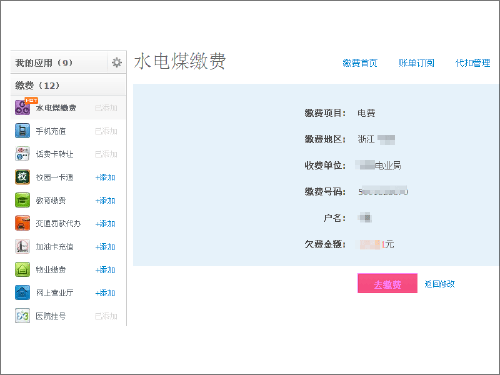Open the blue 网上营业厅 icon
Viewport: 500px width, 375px height.
point(22,292)
